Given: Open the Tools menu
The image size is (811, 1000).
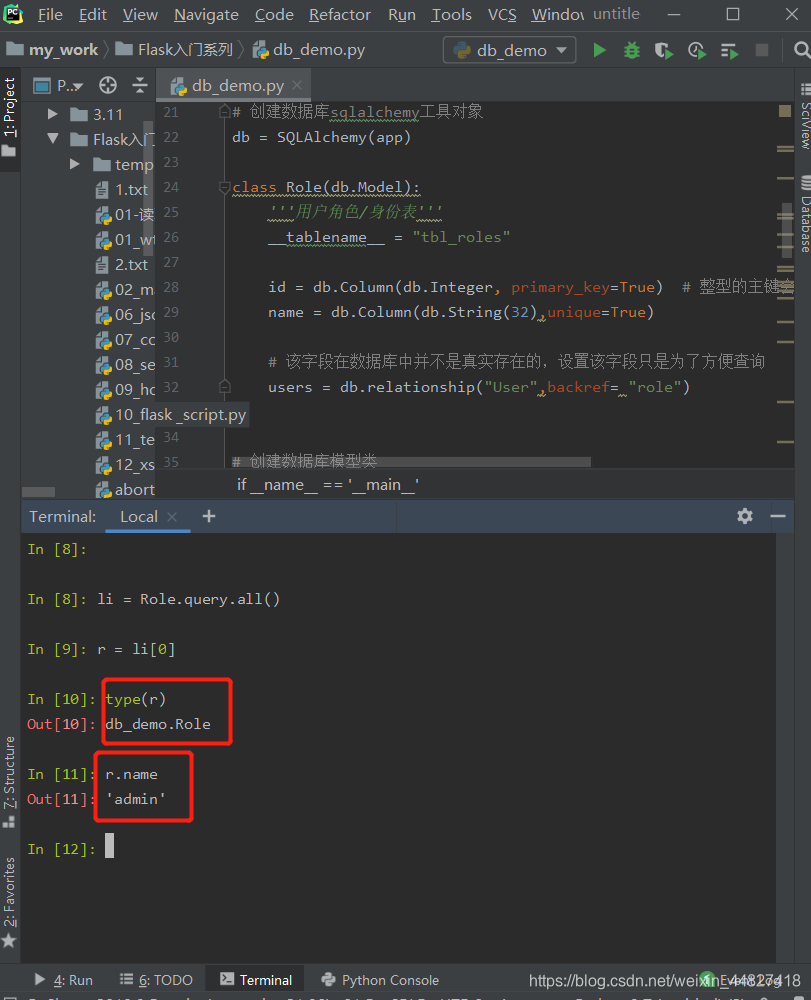Looking at the screenshot, I should [x=451, y=14].
